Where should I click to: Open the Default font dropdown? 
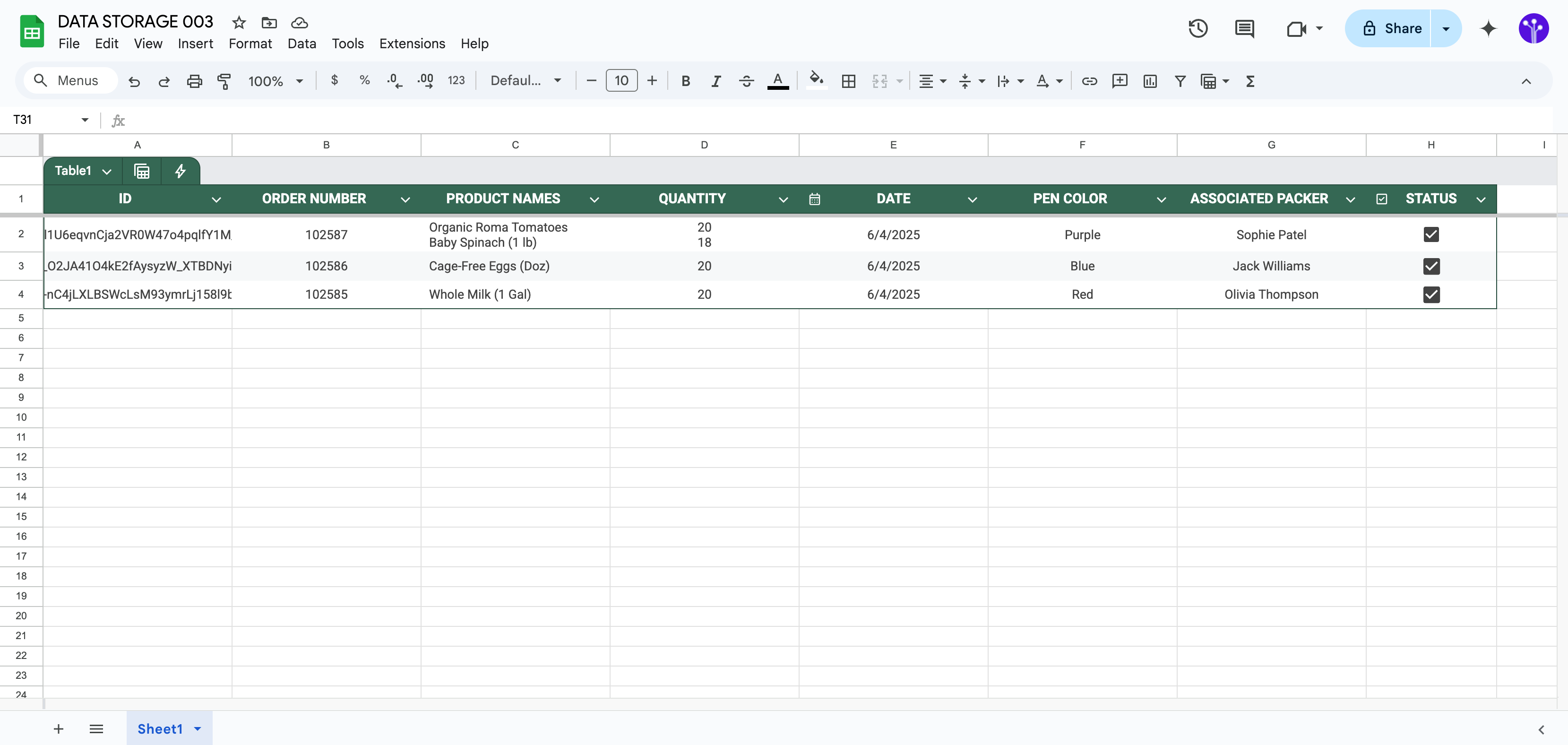pos(526,81)
